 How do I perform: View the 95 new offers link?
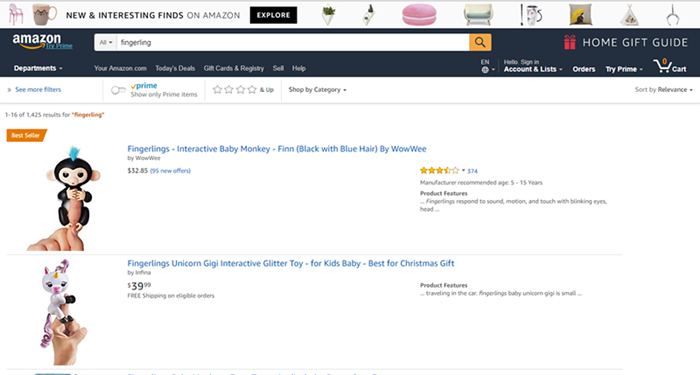pos(170,171)
